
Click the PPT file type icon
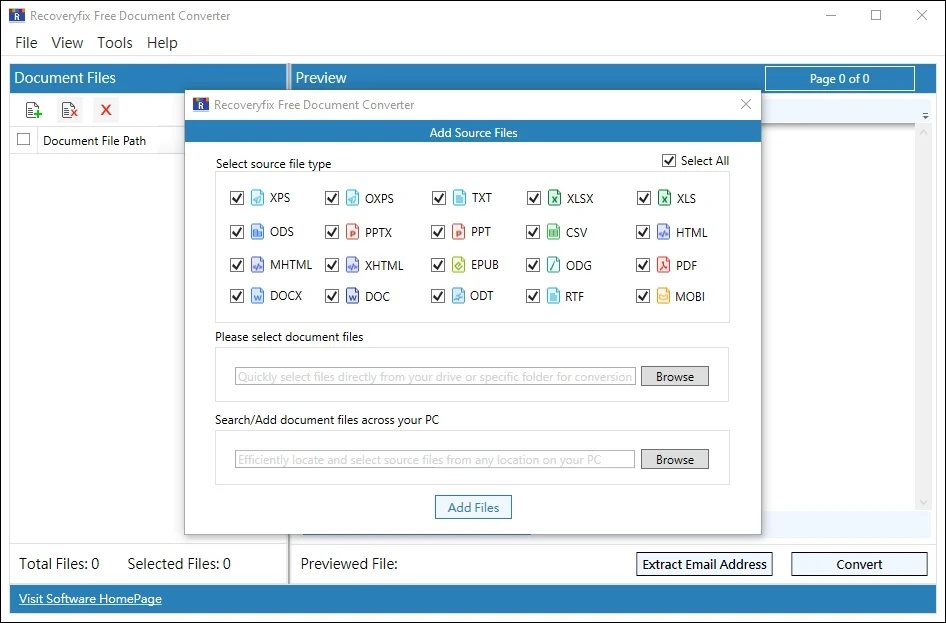459,232
